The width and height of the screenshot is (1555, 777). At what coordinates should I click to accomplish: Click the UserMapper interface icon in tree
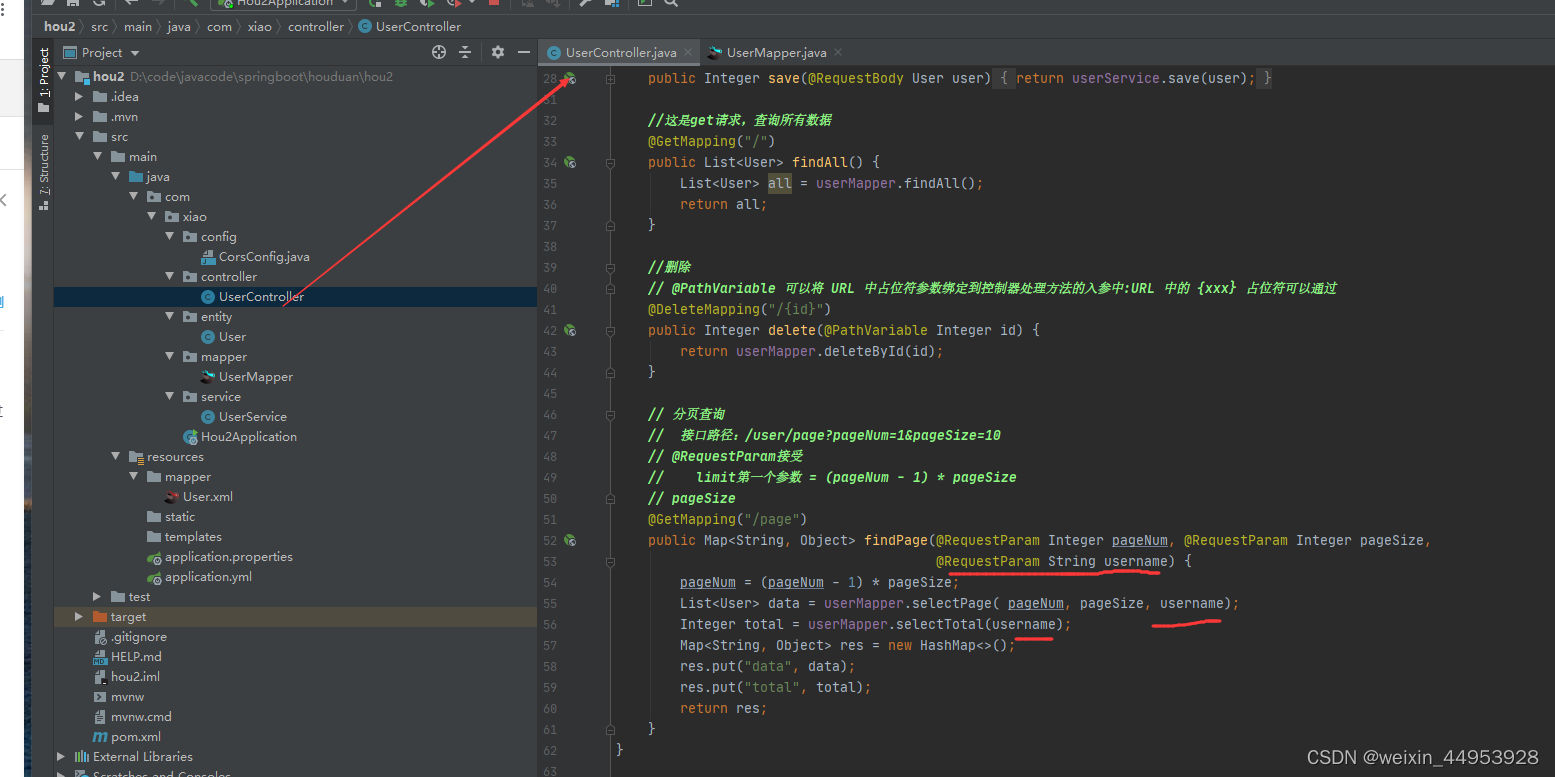click(x=208, y=377)
